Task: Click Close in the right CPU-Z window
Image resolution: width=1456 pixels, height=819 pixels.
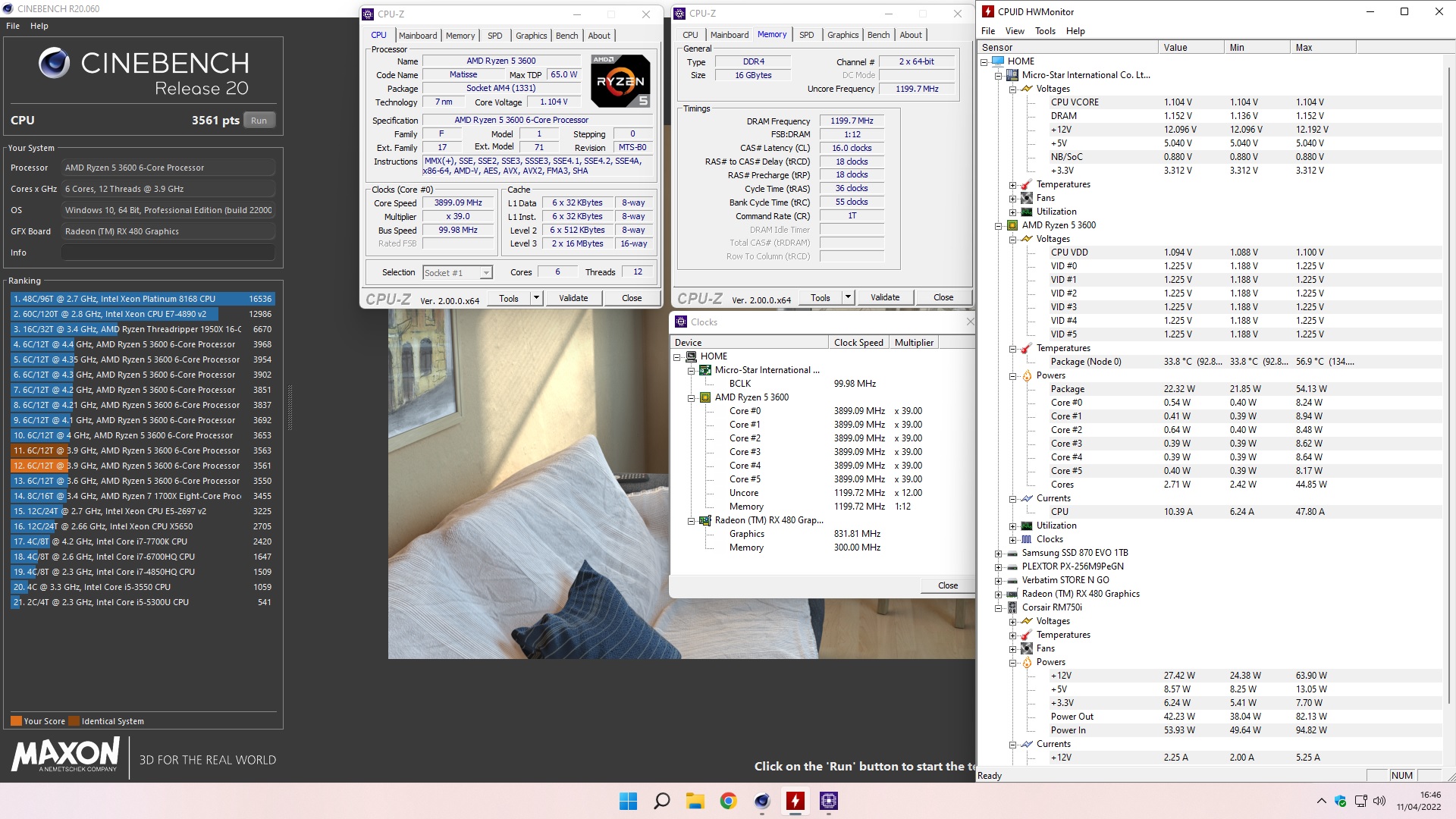Action: (943, 298)
